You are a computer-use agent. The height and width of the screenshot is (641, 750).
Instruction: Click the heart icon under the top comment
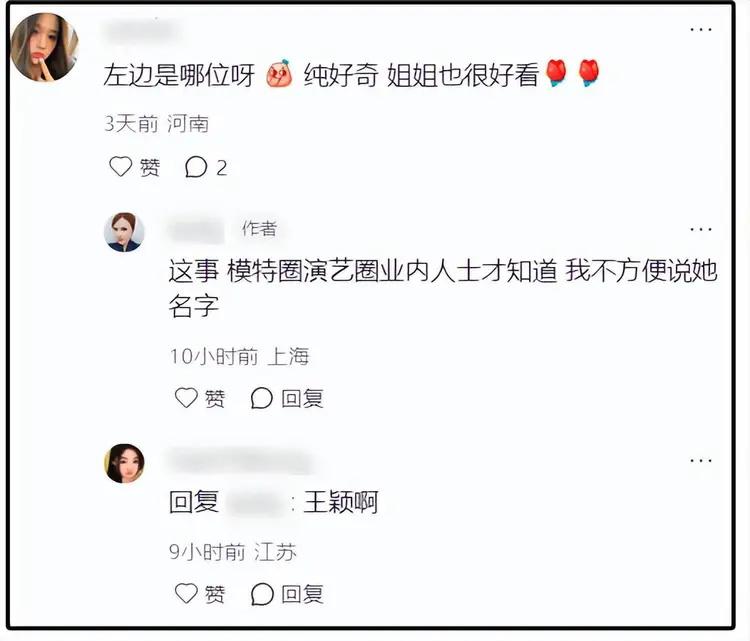pos(120,167)
